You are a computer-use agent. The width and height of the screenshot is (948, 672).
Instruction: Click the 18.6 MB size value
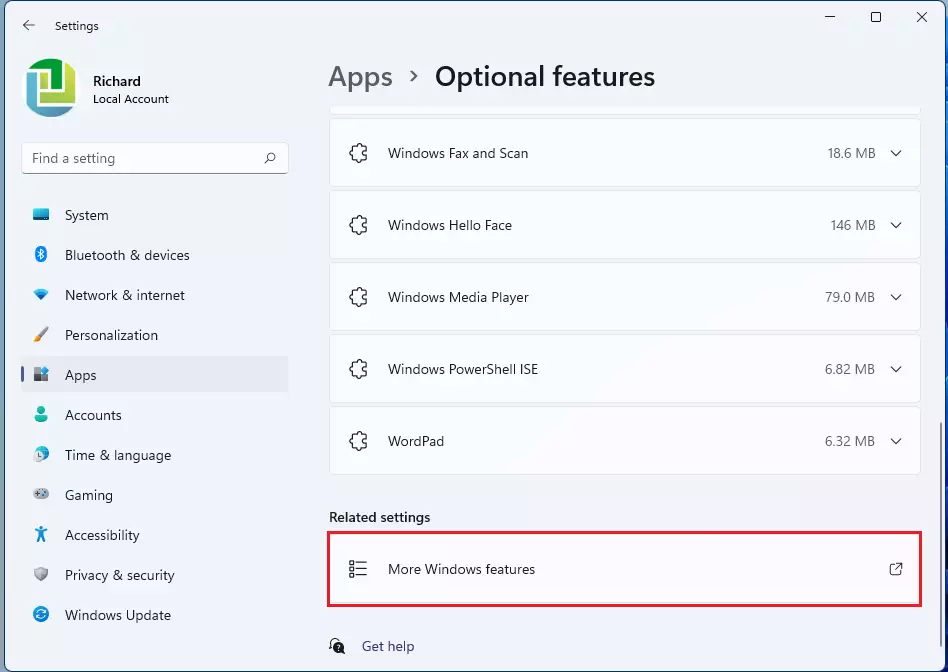coord(851,153)
